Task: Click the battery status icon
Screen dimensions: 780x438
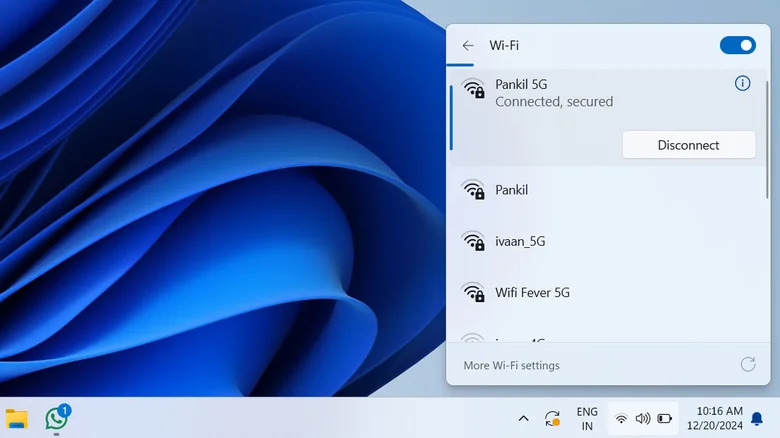Action: (664, 418)
